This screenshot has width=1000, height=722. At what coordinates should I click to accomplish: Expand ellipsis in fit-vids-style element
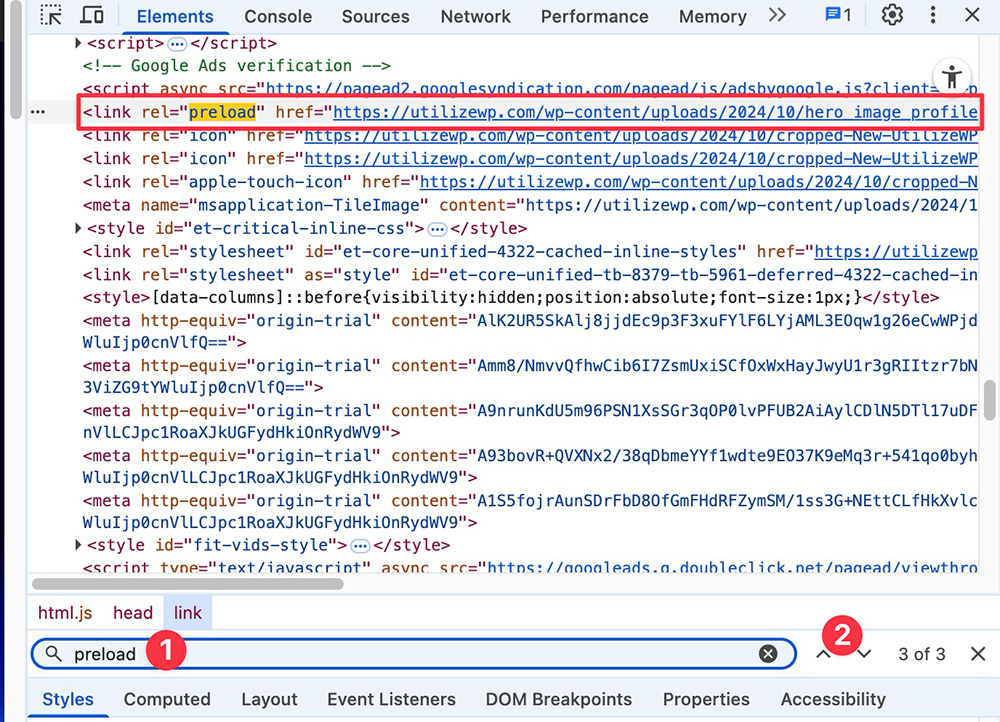[x=360, y=546]
